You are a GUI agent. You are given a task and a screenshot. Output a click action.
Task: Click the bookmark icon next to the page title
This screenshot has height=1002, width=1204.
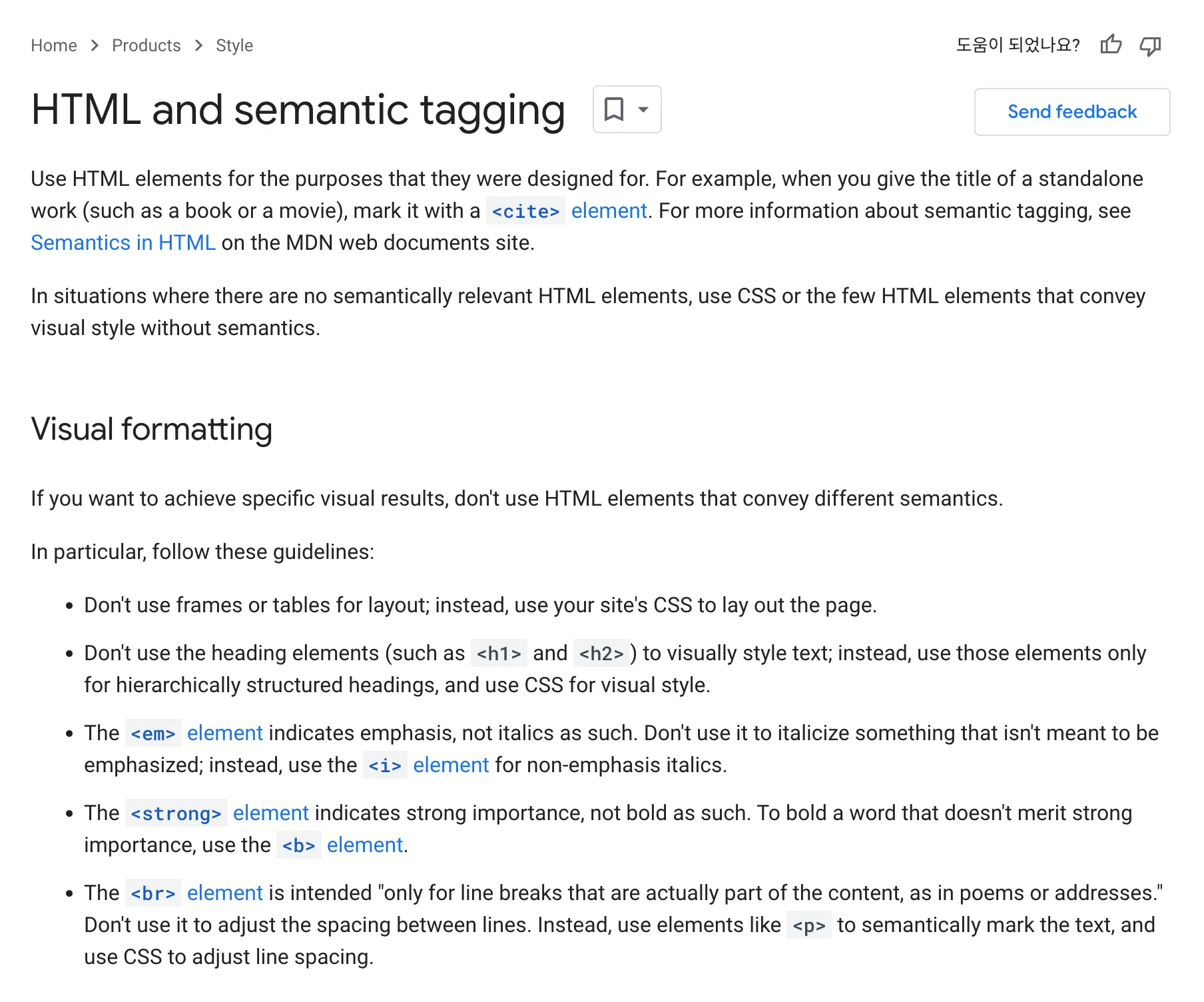pyautogui.click(x=614, y=110)
